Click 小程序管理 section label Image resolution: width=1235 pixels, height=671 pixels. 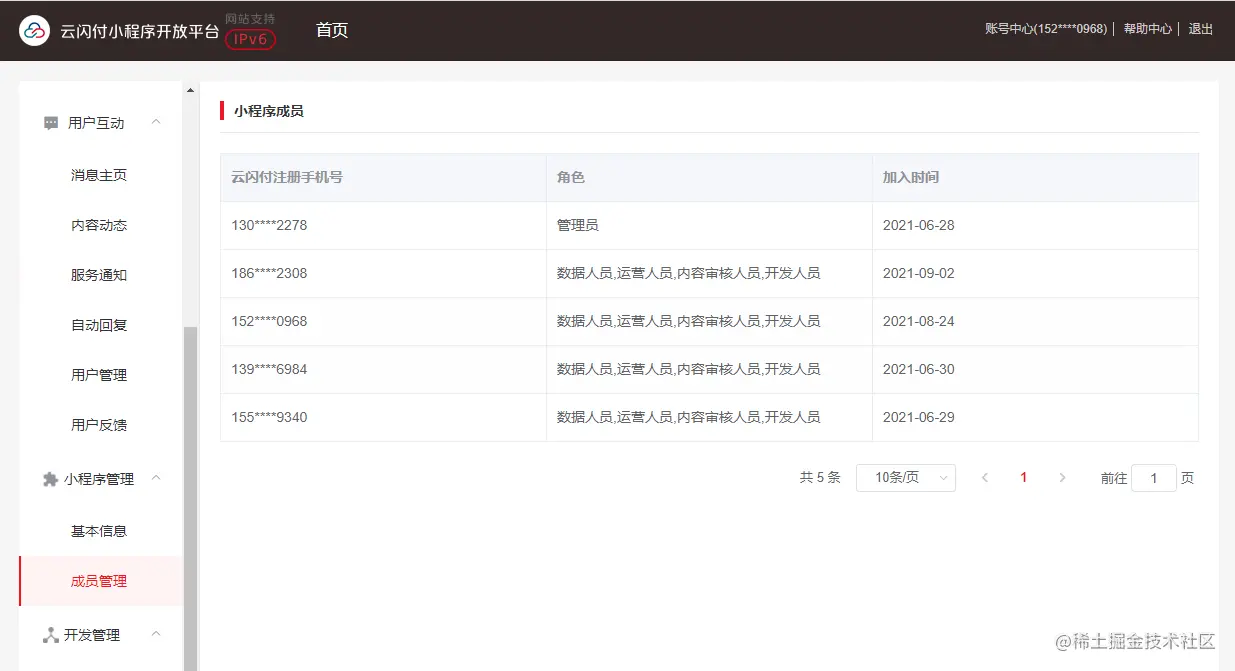pos(99,479)
